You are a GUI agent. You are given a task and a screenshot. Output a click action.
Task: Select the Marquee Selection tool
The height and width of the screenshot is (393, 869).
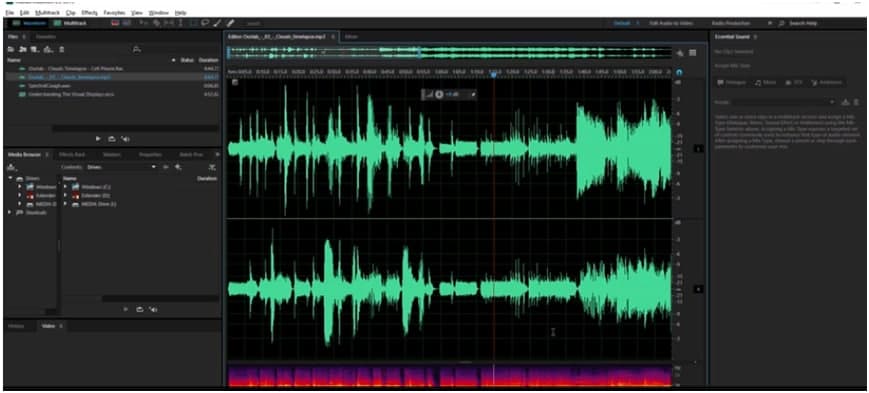tap(193, 23)
